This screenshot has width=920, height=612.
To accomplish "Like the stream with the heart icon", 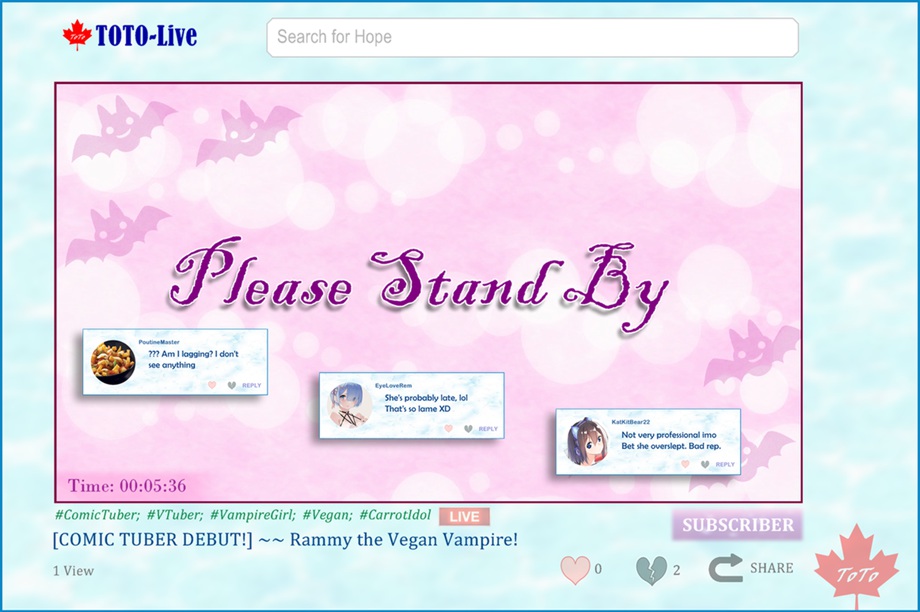I will coord(574,570).
